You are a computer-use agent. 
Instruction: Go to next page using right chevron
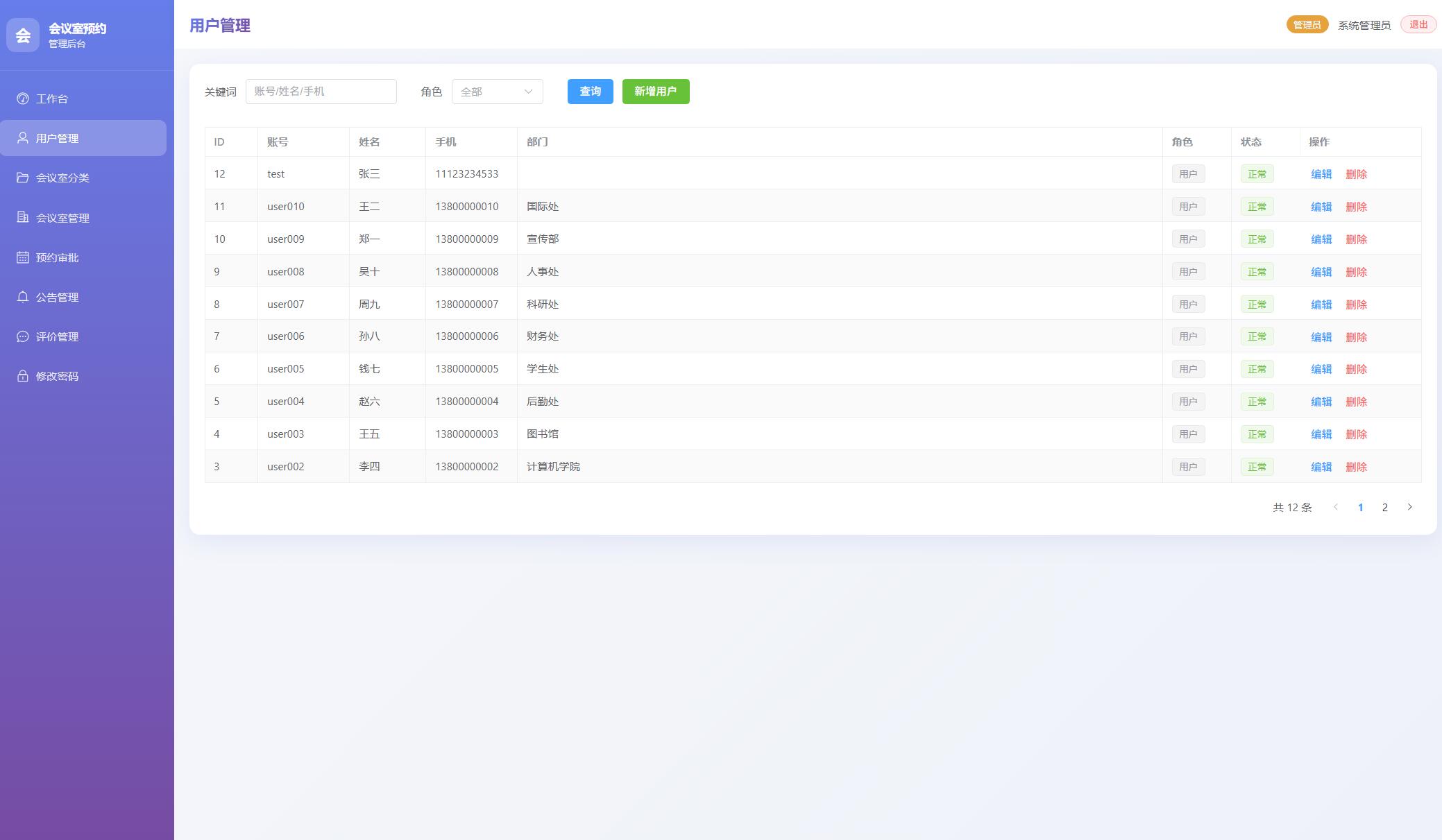point(1409,507)
